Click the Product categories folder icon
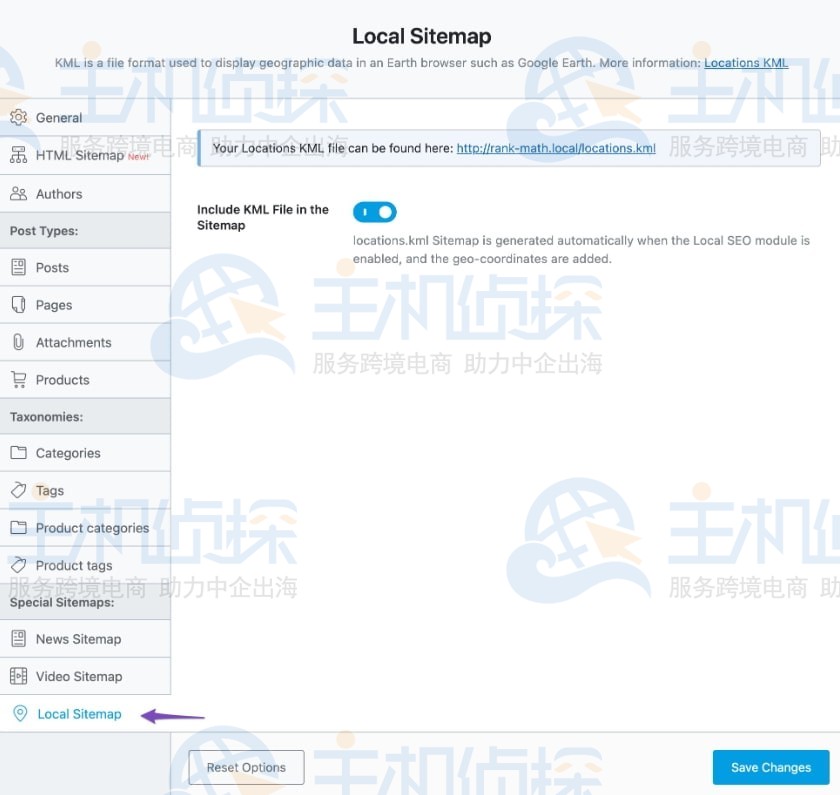The image size is (840, 795). 21,528
